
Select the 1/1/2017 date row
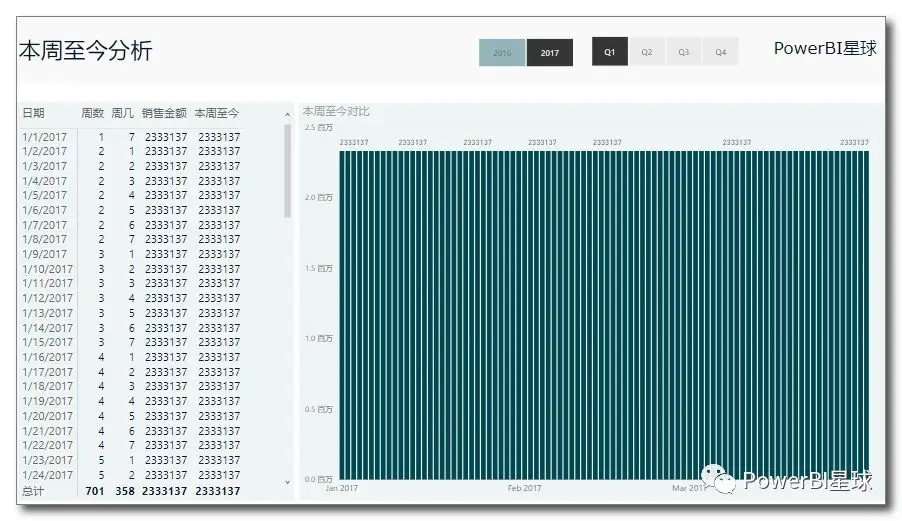click(131, 137)
